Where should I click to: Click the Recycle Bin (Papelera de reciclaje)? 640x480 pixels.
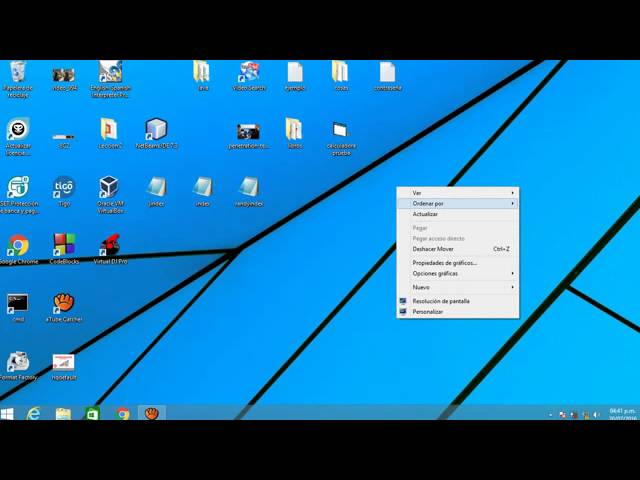(x=18, y=73)
